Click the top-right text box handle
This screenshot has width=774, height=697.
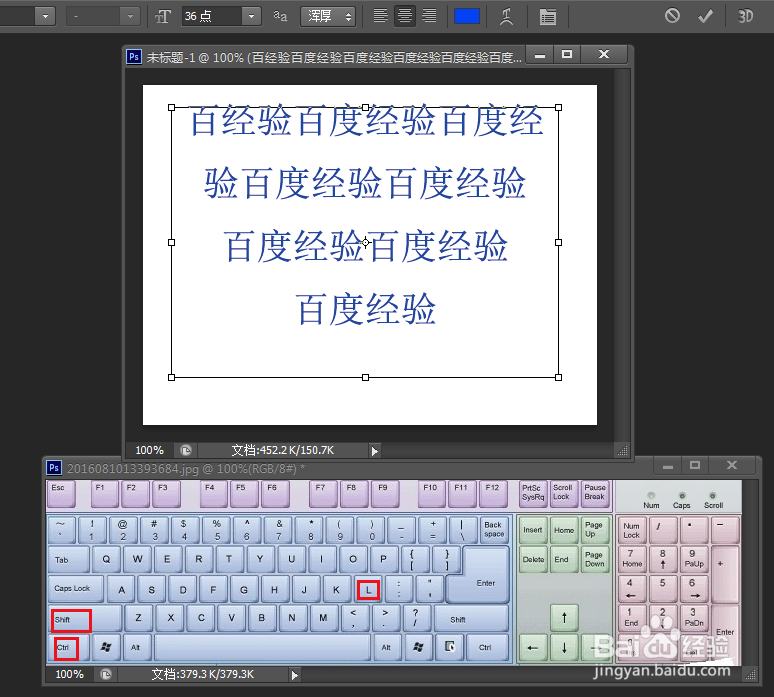pos(558,107)
